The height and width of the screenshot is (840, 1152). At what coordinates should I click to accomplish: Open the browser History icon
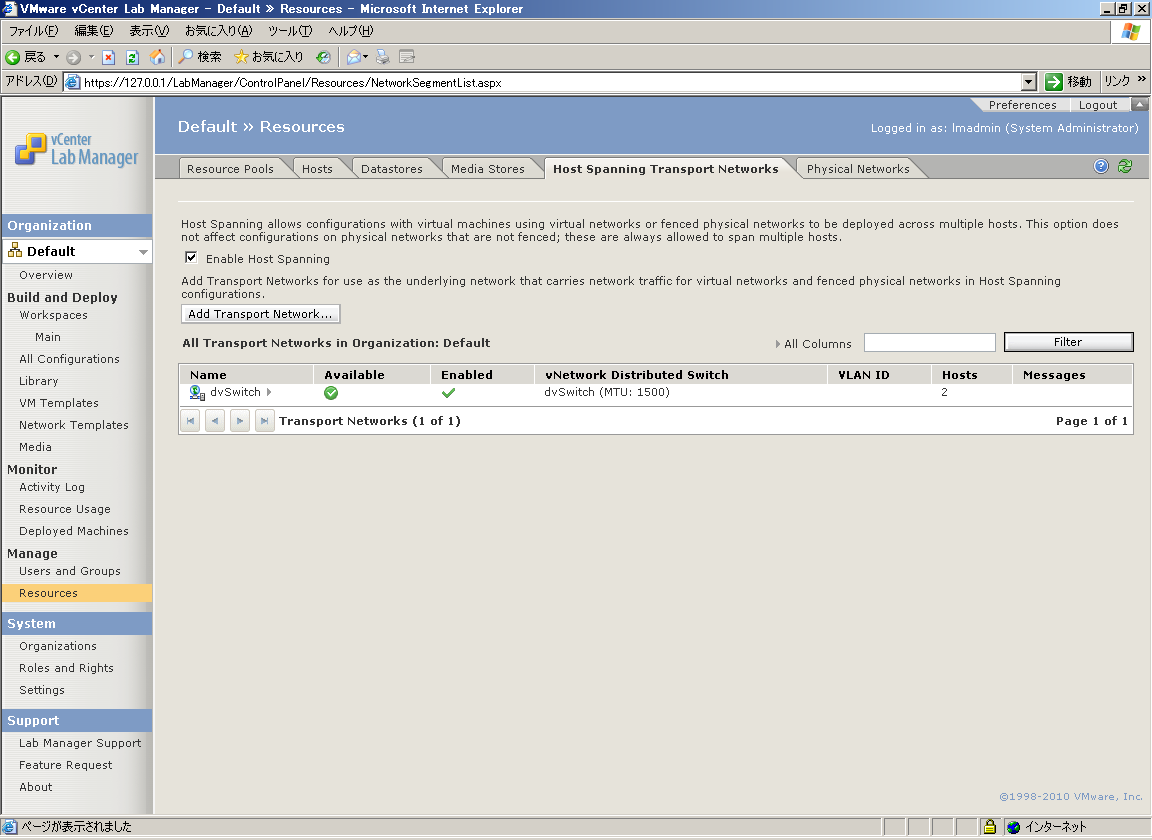[323, 57]
